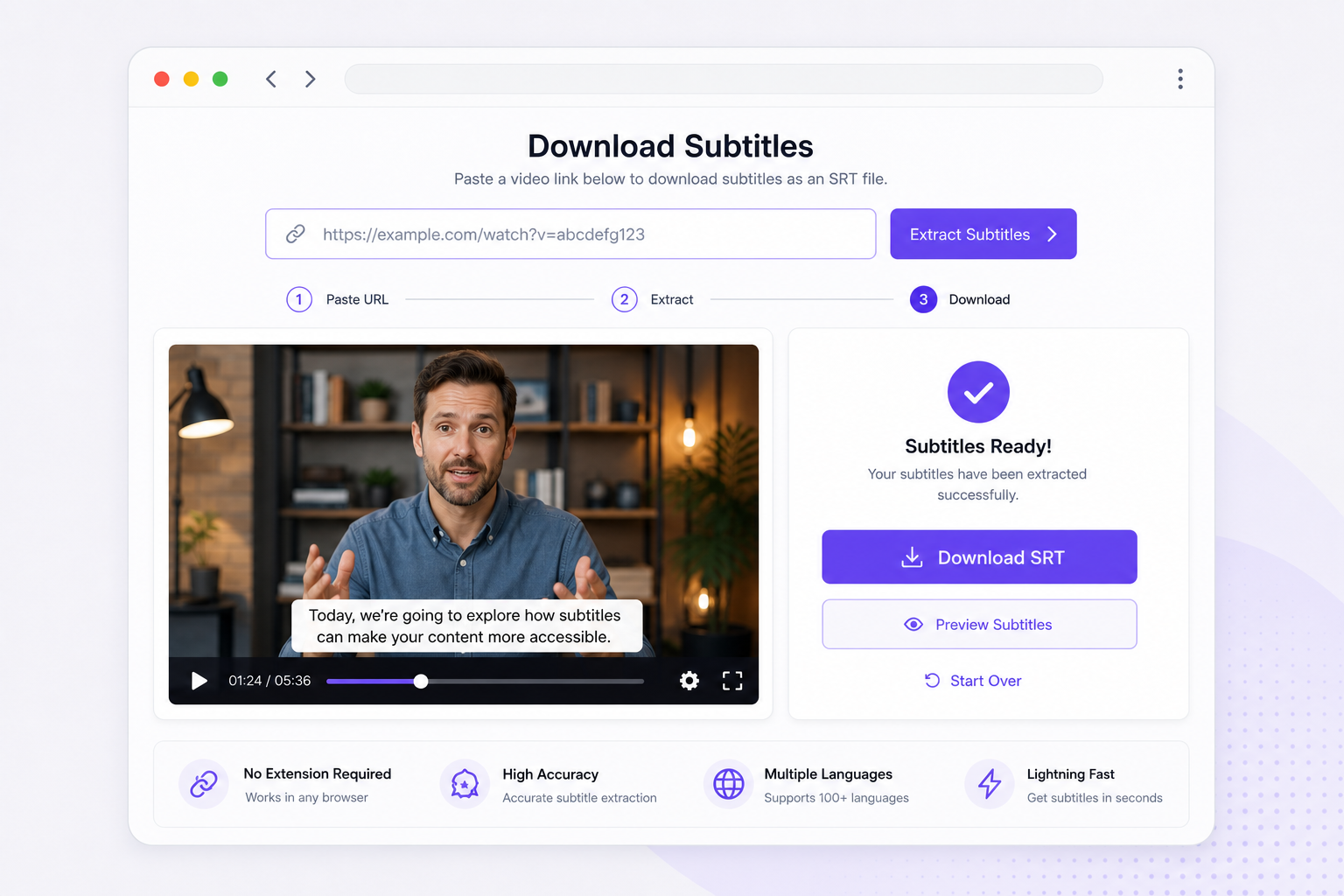Focus the video URL input field
The height and width of the screenshot is (896, 1344).
point(570,234)
